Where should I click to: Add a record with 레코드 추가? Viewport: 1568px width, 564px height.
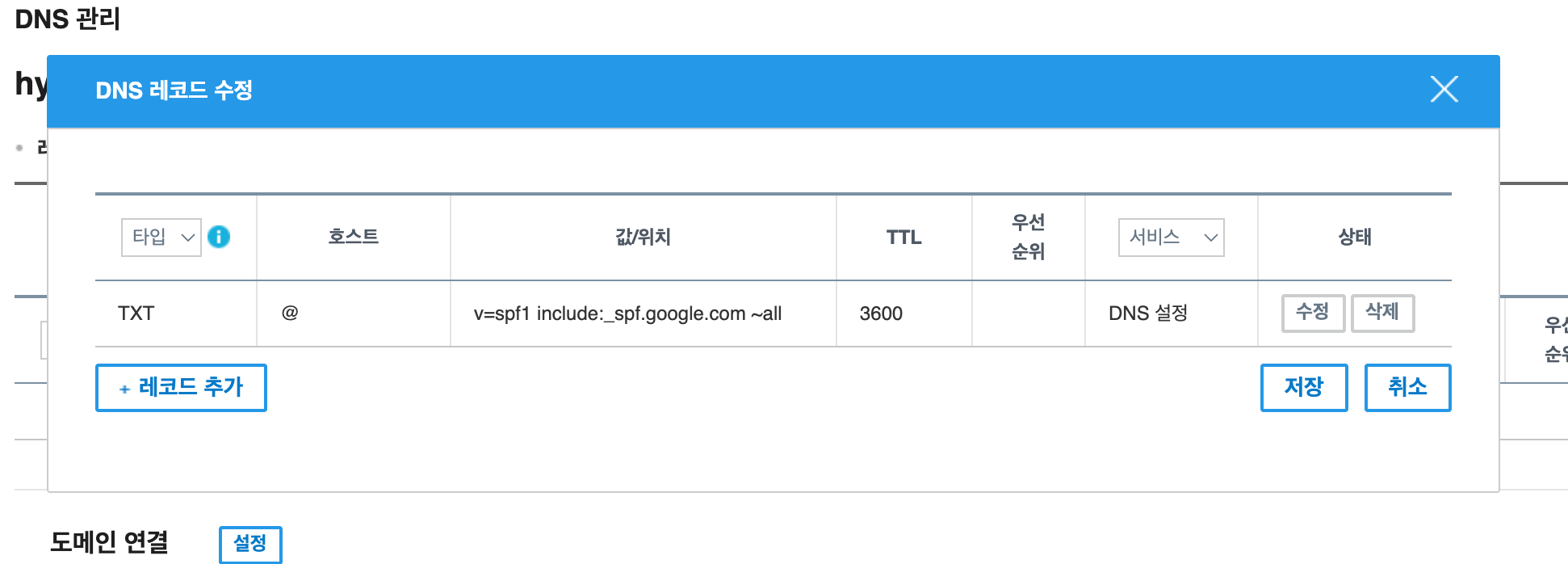(x=181, y=388)
